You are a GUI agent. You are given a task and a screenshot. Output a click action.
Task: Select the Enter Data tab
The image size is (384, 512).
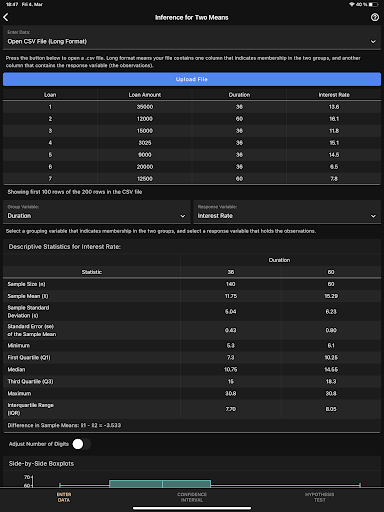tap(64, 497)
